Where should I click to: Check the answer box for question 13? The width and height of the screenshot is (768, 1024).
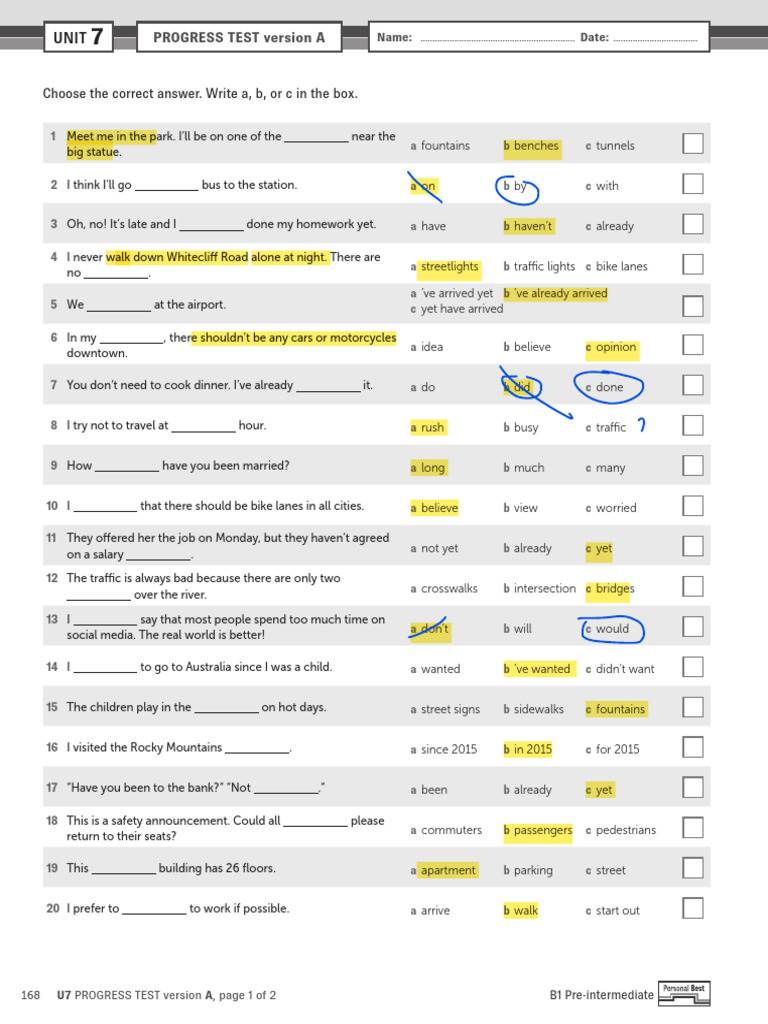click(x=693, y=627)
